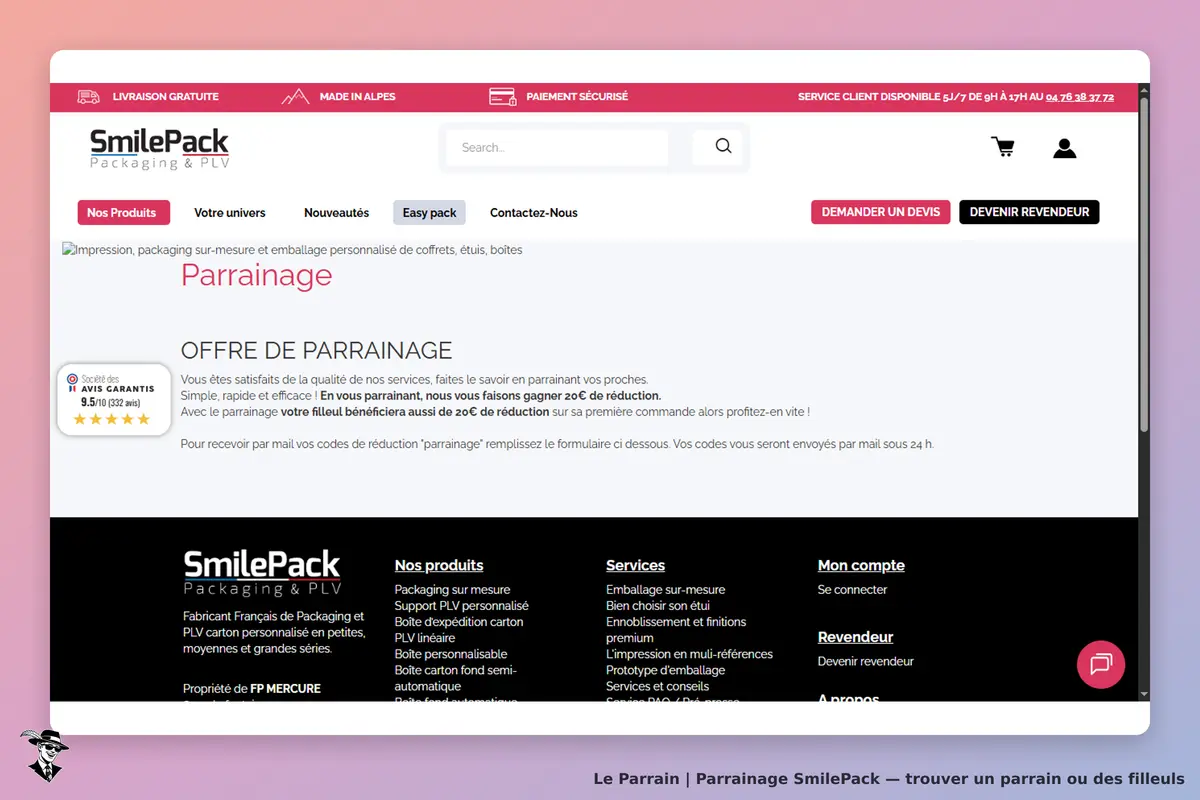
Task: Click the footer Devenir revendeur link
Action: tap(866, 662)
